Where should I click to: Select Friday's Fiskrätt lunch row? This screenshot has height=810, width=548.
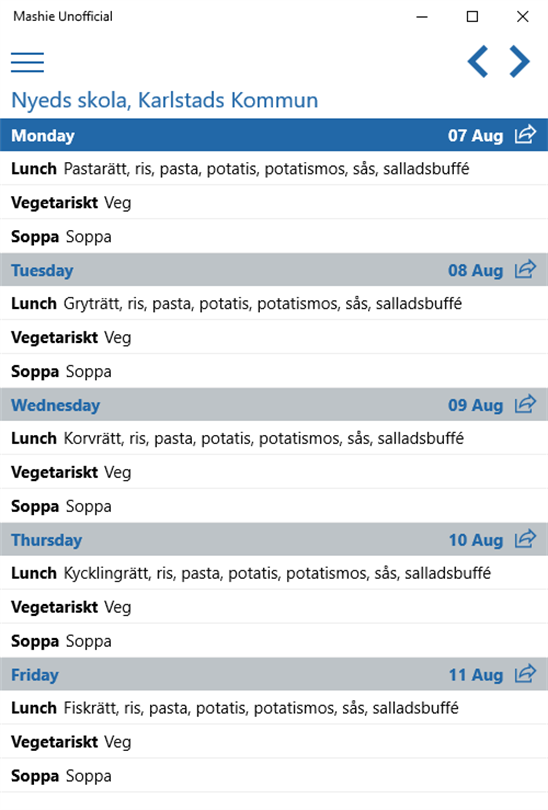point(274,708)
